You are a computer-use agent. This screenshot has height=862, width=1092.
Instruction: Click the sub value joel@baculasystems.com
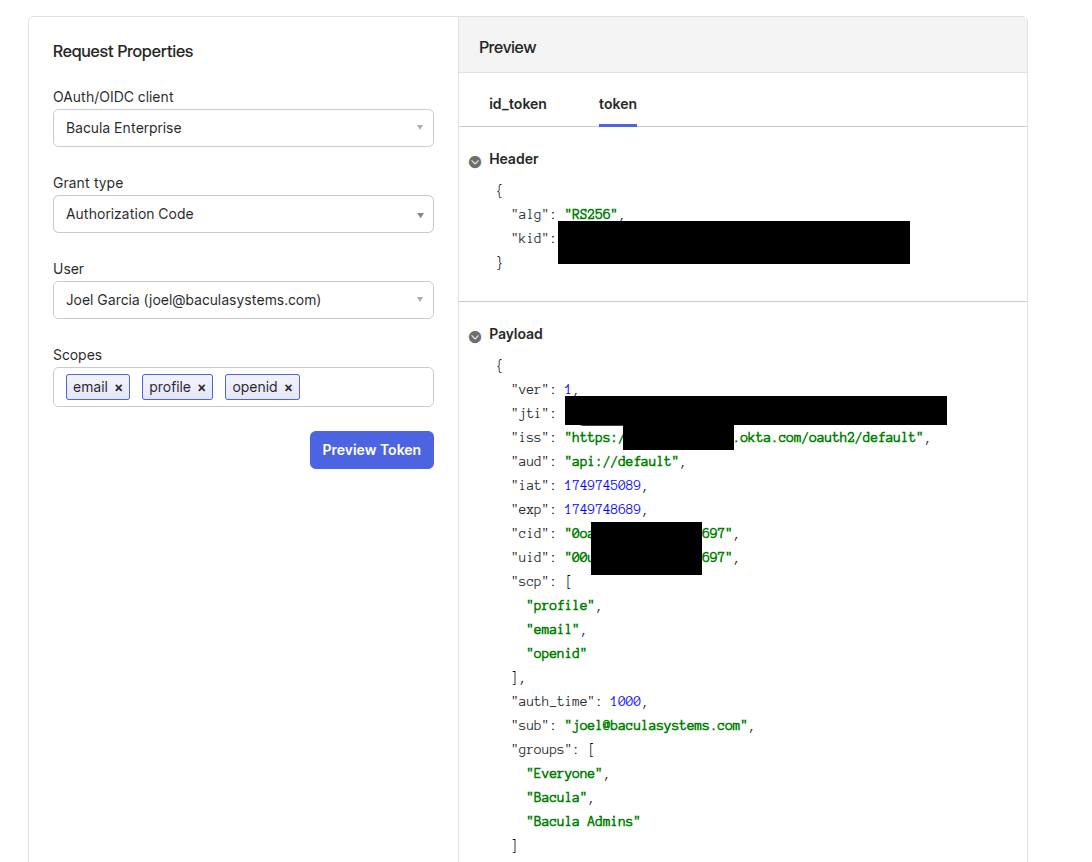click(x=655, y=725)
